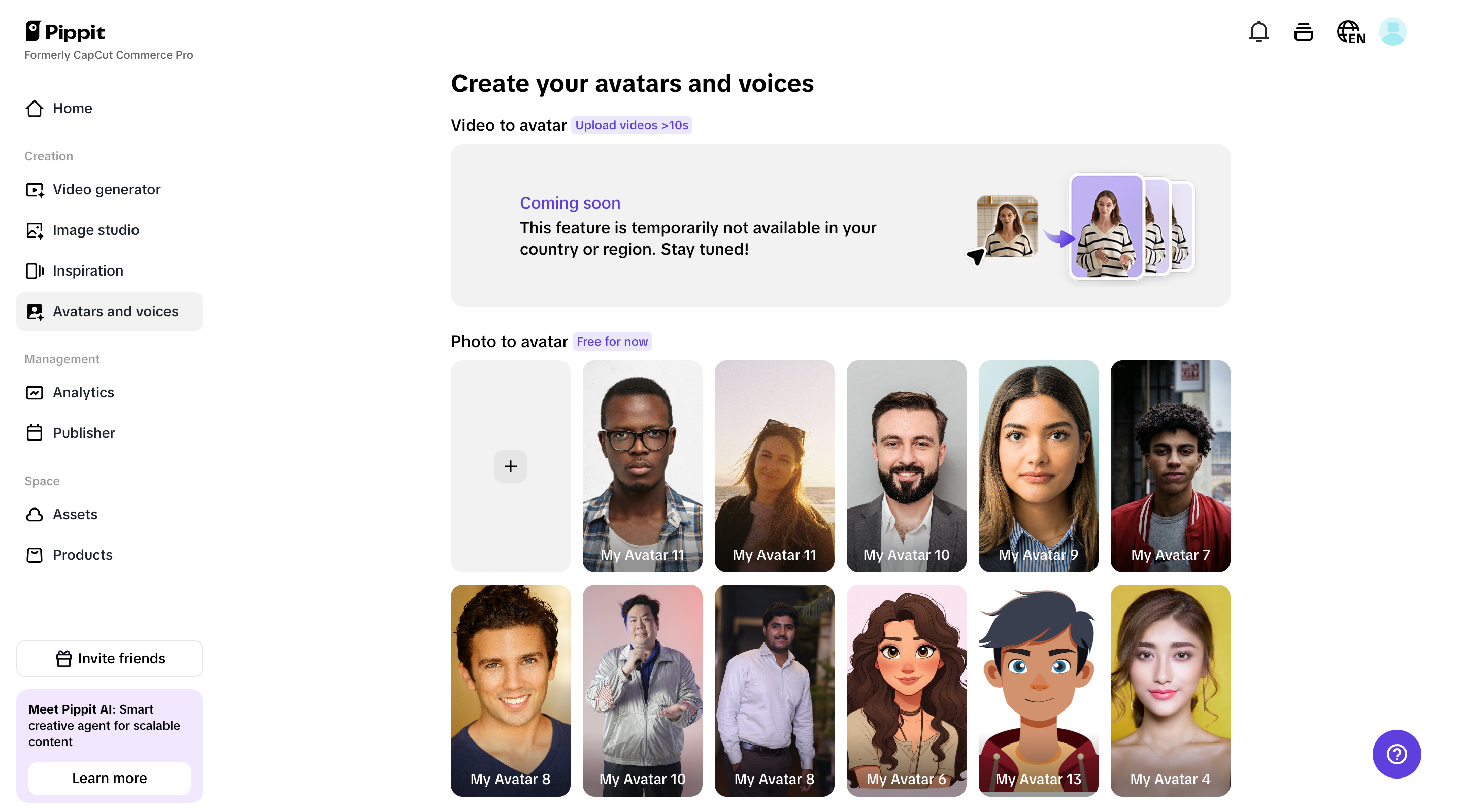Open the Analytics panel
Viewport: 1461px width, 812px height.
pos(83,392)
